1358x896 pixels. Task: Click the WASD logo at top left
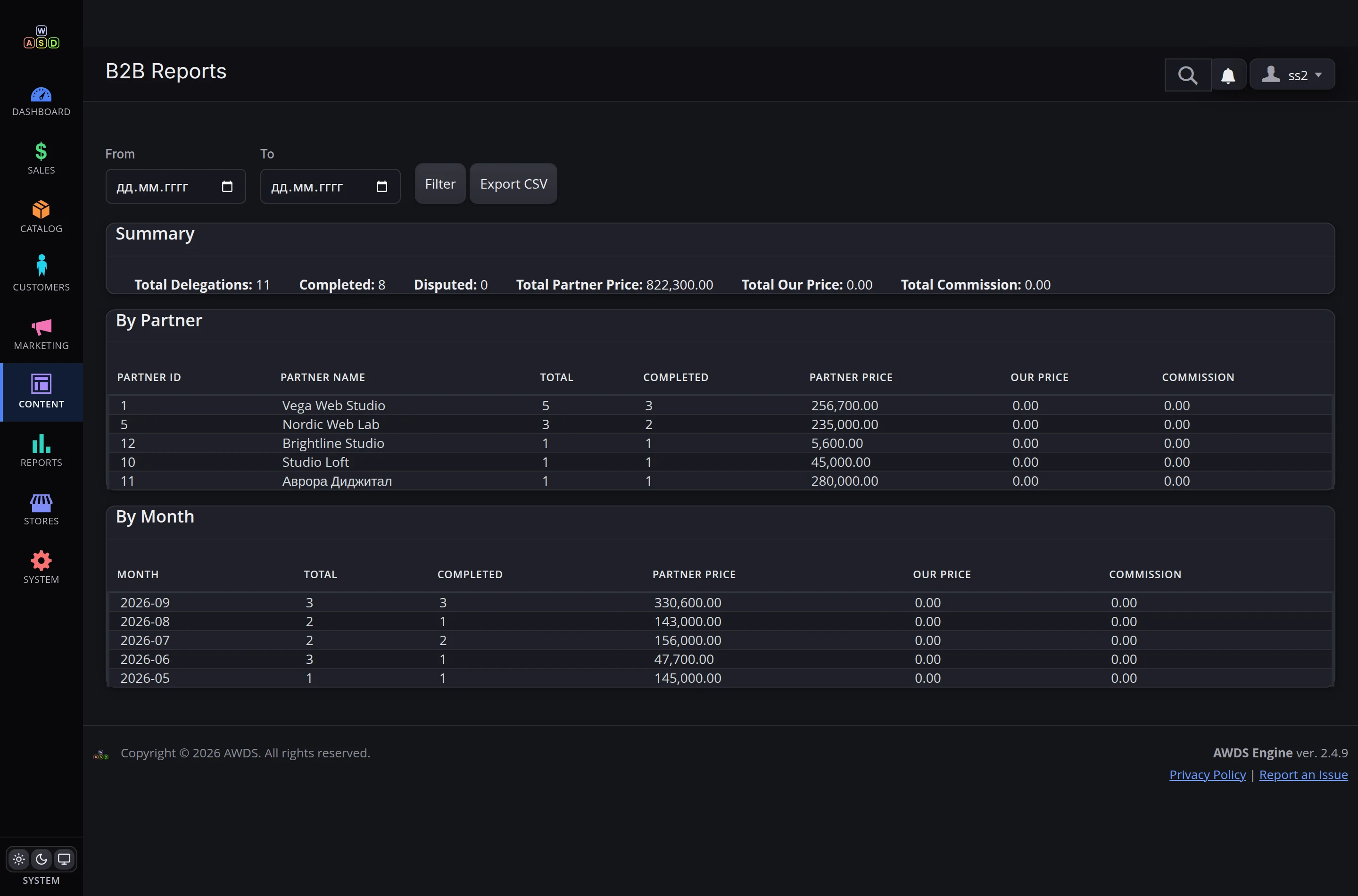(41, 37)
